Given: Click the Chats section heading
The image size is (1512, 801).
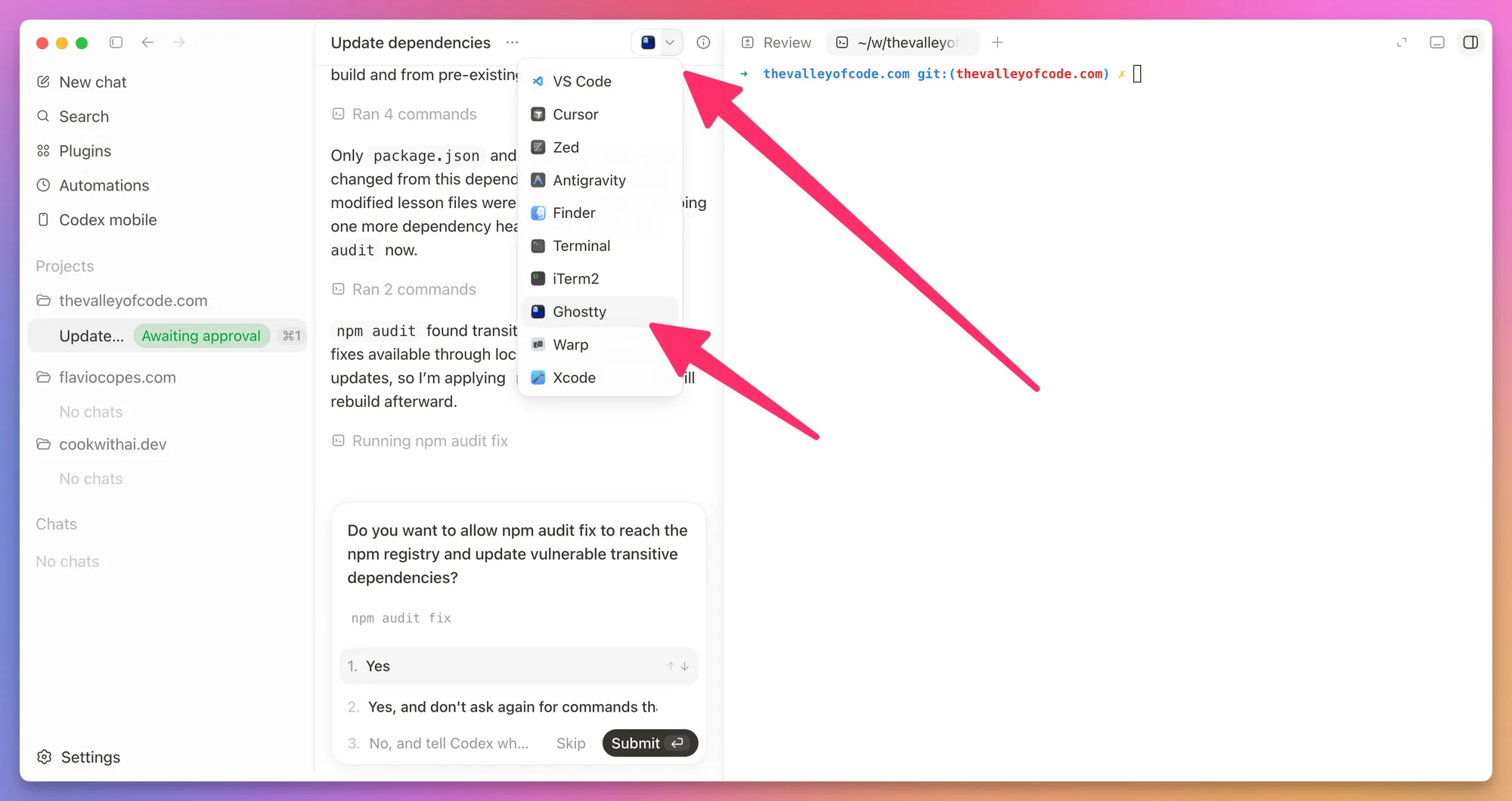Looking at the screenshot, I should [57, 524].
